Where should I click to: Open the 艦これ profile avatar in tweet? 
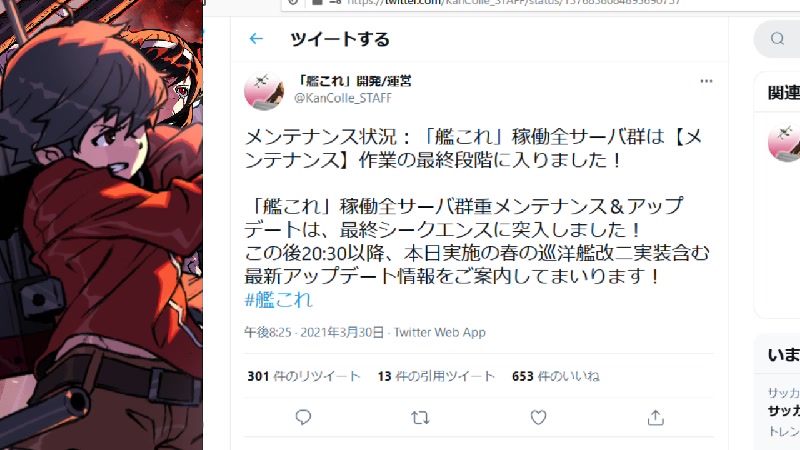(x=264, y=91)
